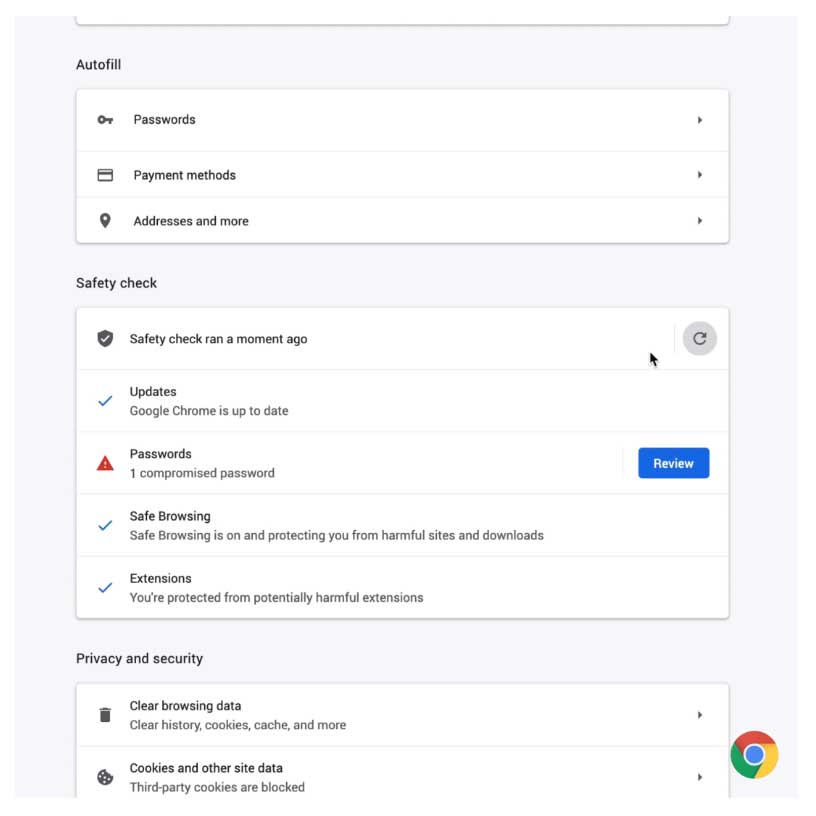Click the cookie icon for site data

105,777
